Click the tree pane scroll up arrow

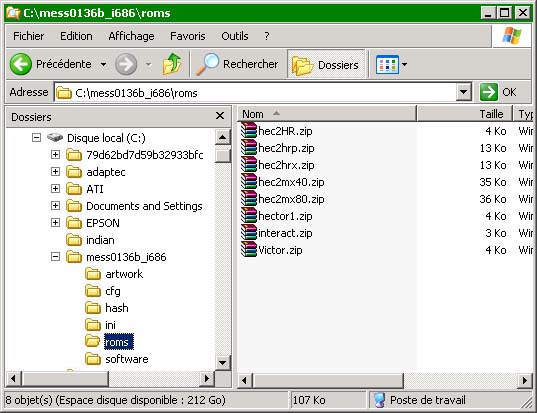223,137
